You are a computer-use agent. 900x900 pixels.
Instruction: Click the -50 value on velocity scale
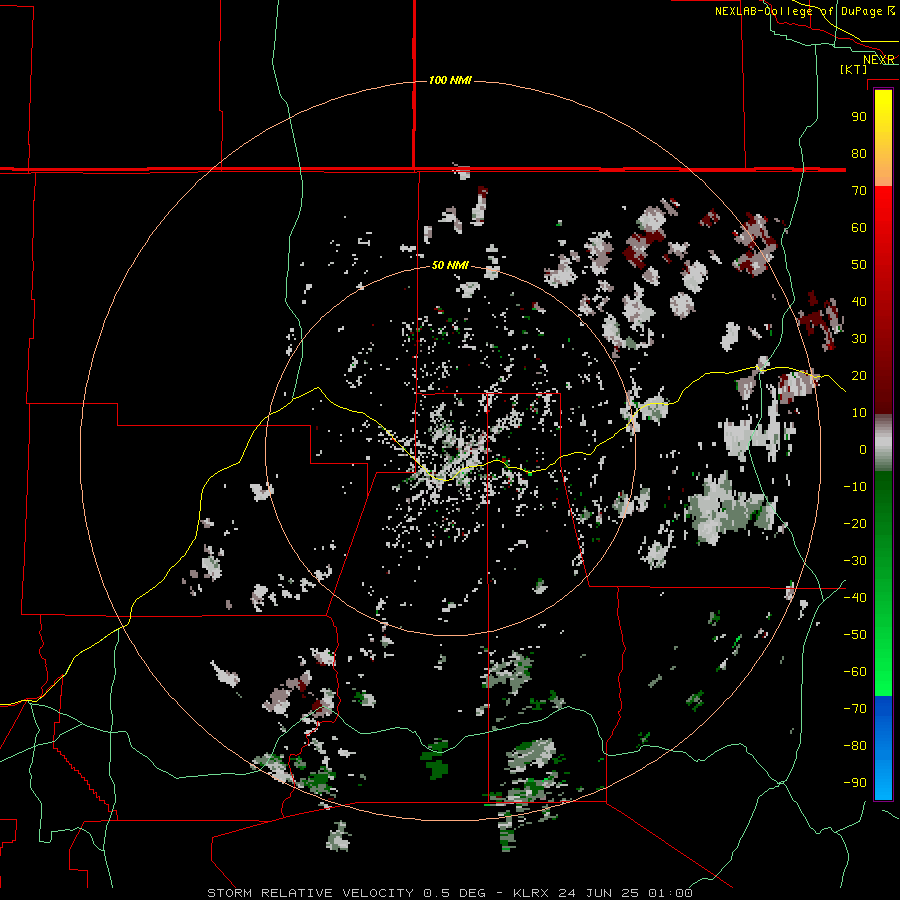855,635
